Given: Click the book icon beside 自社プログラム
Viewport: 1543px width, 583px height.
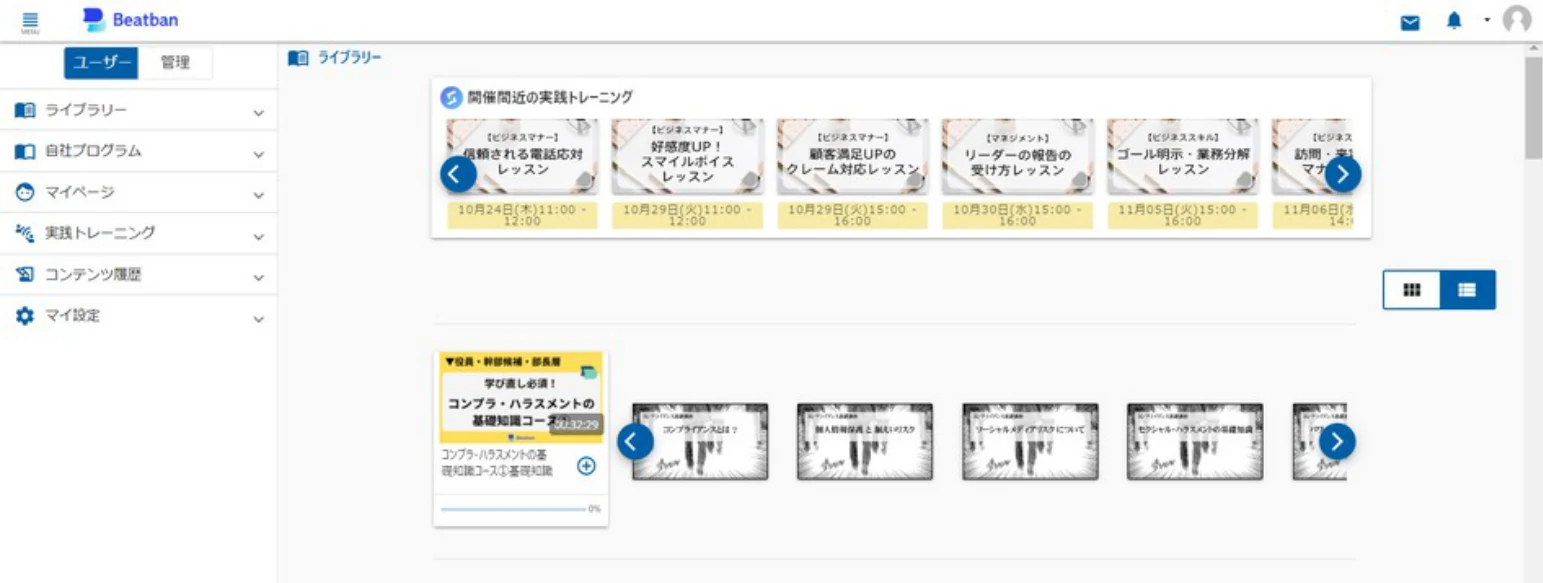Looking at the screenshot, I should tap(25, 152).
